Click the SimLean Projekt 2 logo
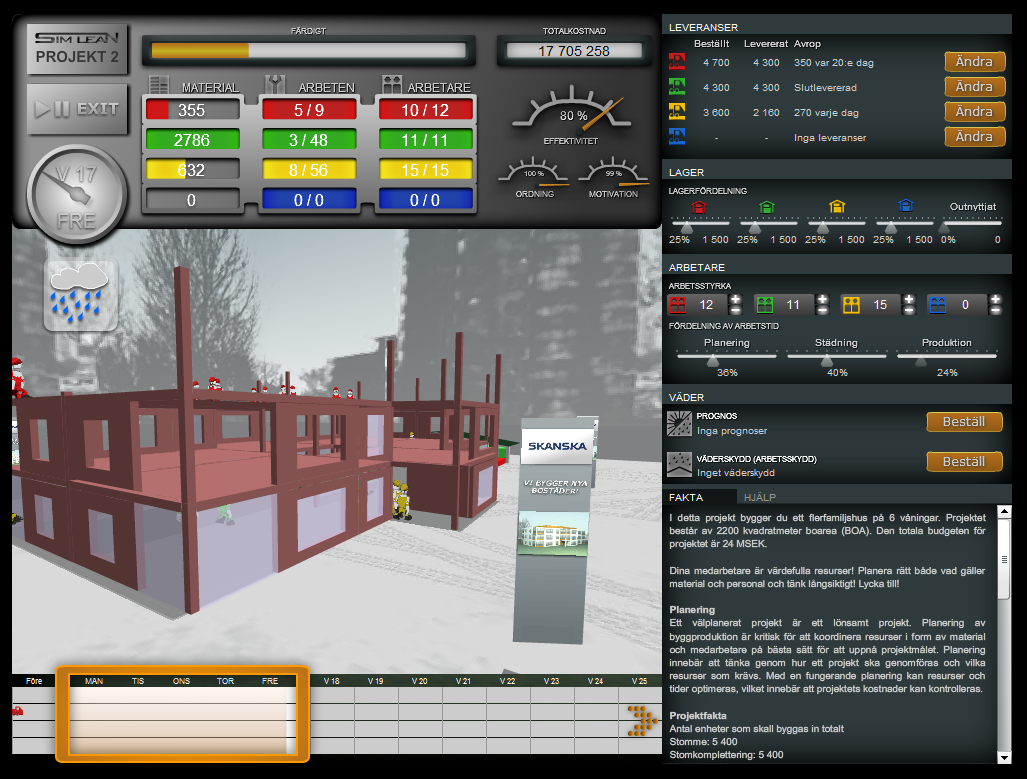This screenshot has width=1027, height=779. tap(77, 48)
